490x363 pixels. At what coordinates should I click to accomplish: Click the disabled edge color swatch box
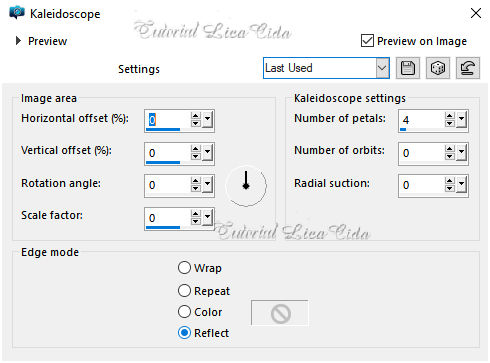(280, 313)
